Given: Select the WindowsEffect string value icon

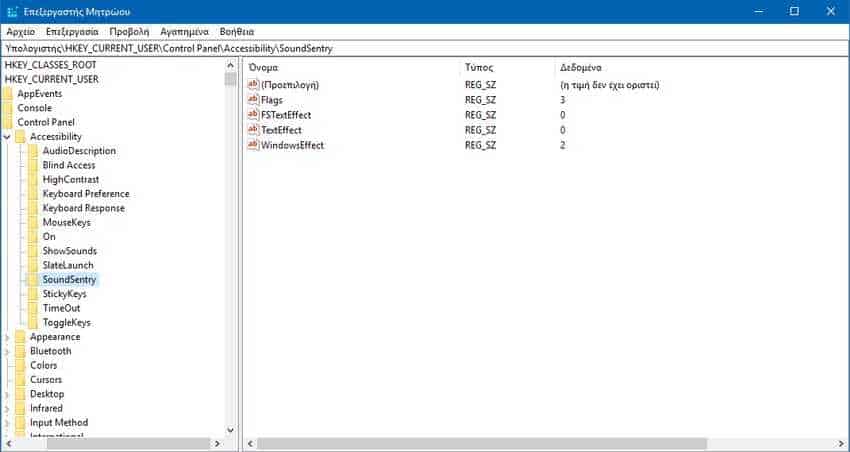Looking at the screenshot, I should (253, 145).
